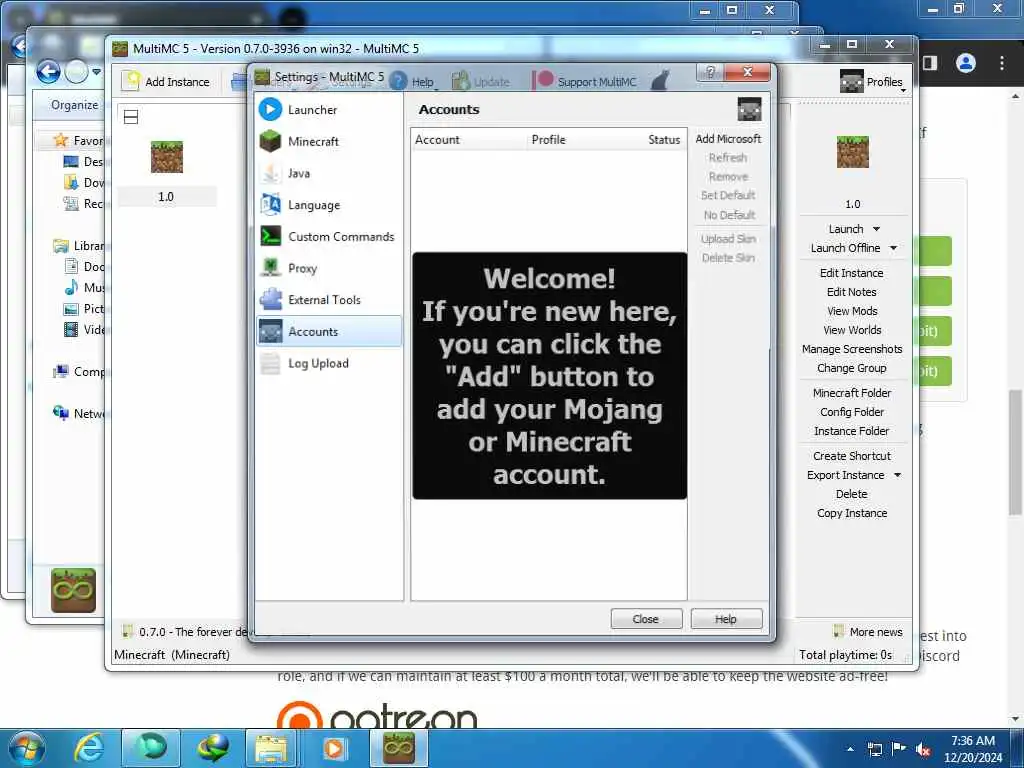The image size is (1024, 768).
Task: Open the Language settings page
Action: click(x=328, y=204)
